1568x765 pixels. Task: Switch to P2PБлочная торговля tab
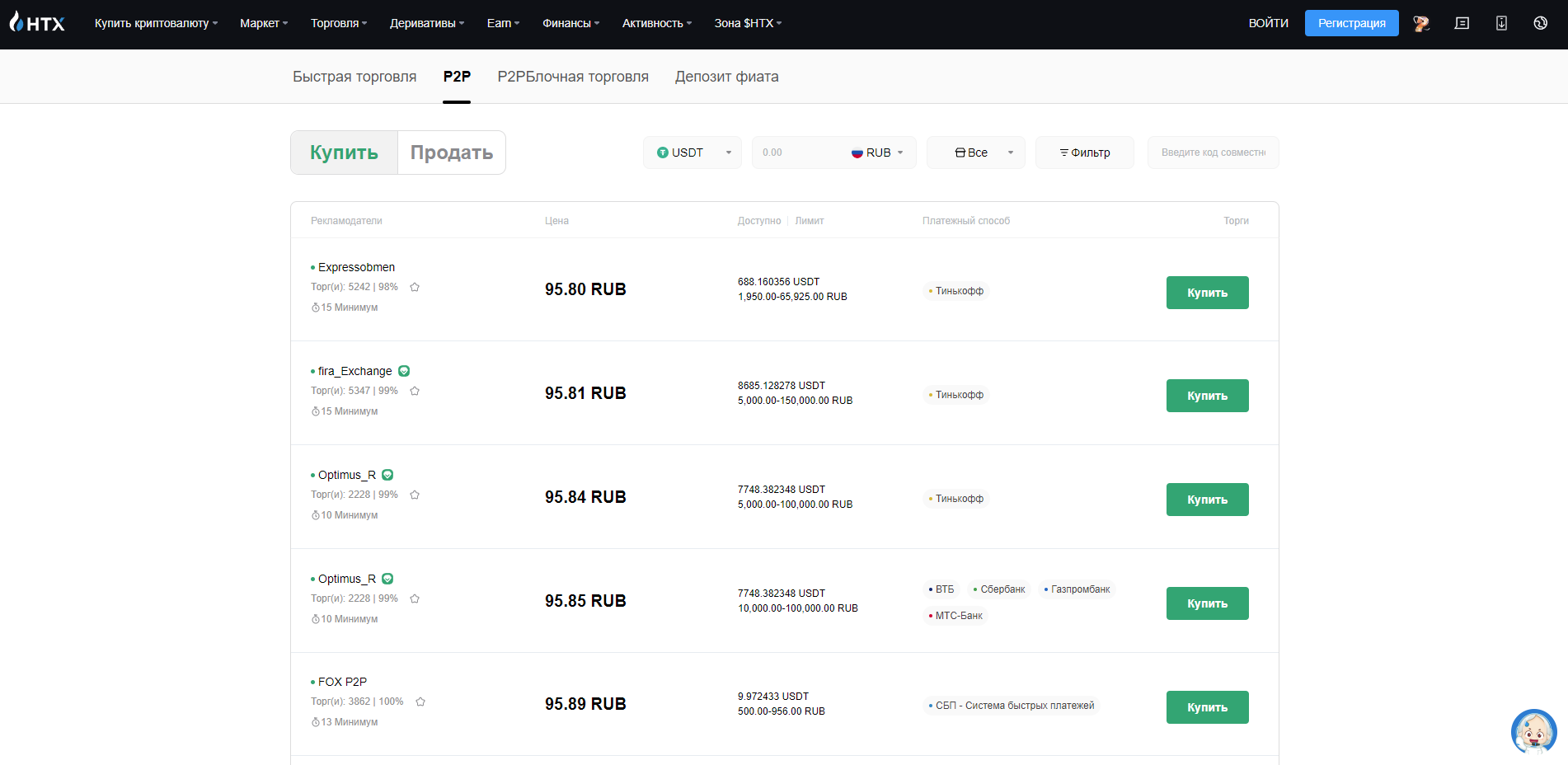[x=573, y=77]
